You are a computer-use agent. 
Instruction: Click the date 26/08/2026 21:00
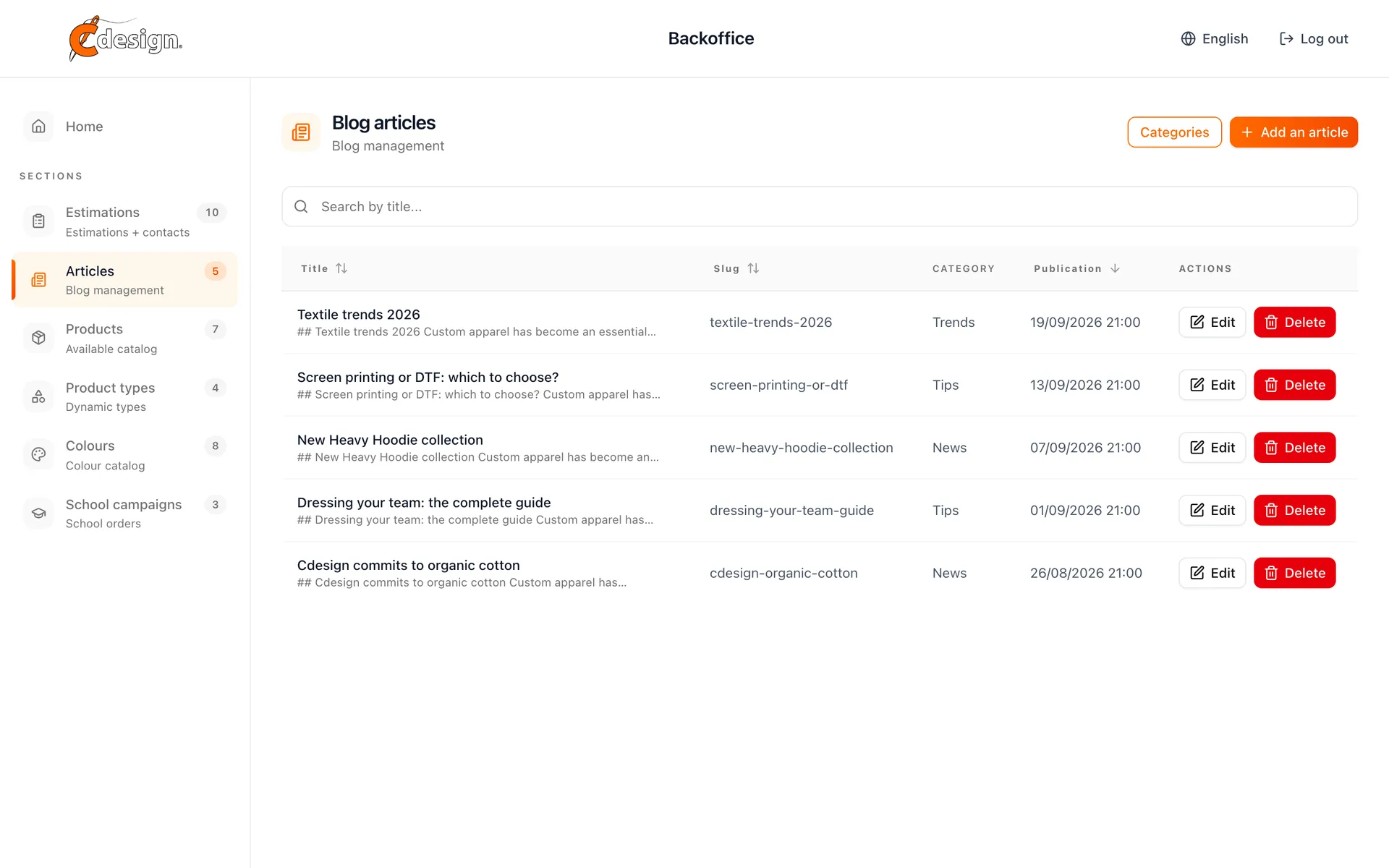[1086, 573]
